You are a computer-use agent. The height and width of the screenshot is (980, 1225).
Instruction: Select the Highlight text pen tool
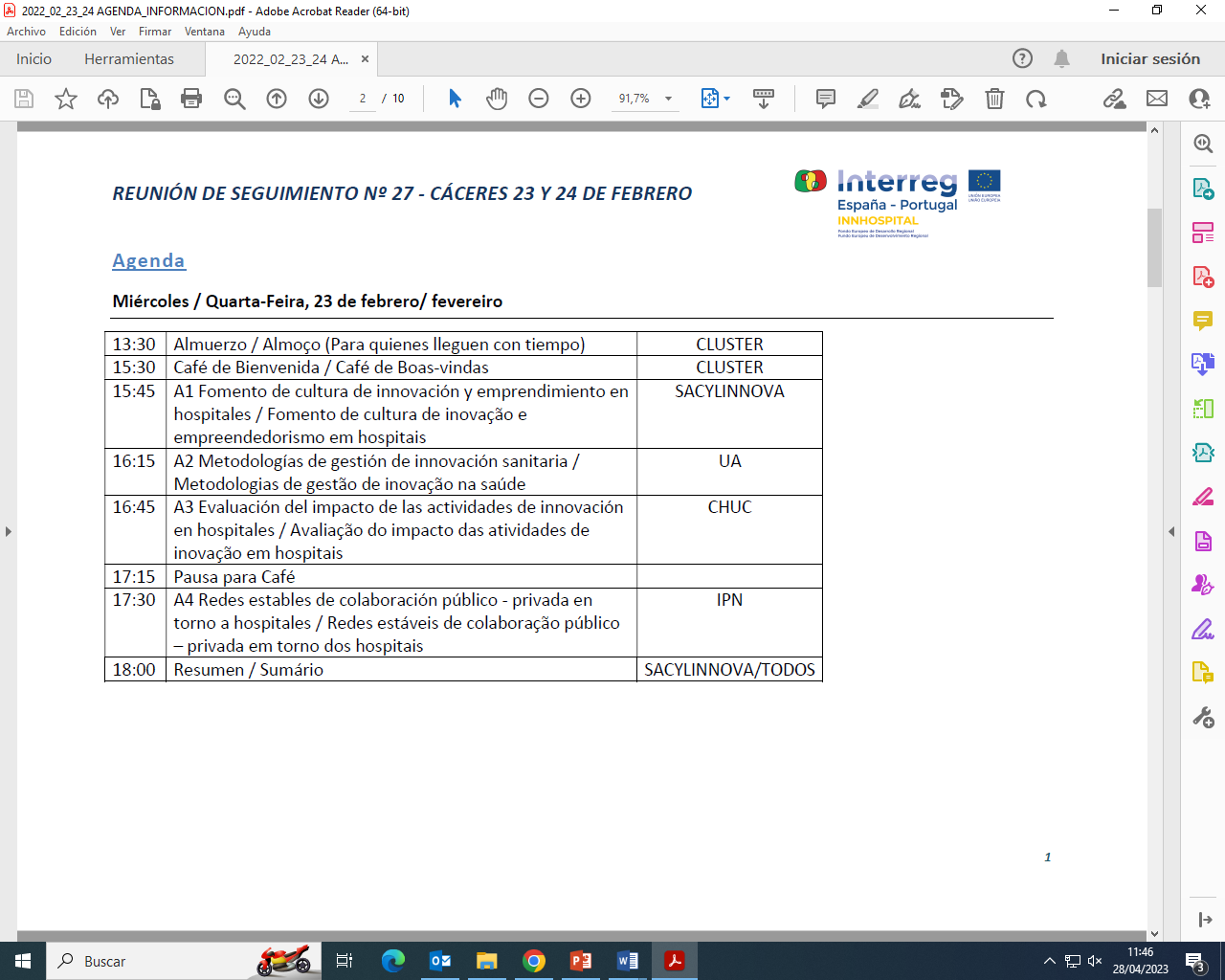pos(868,99)
